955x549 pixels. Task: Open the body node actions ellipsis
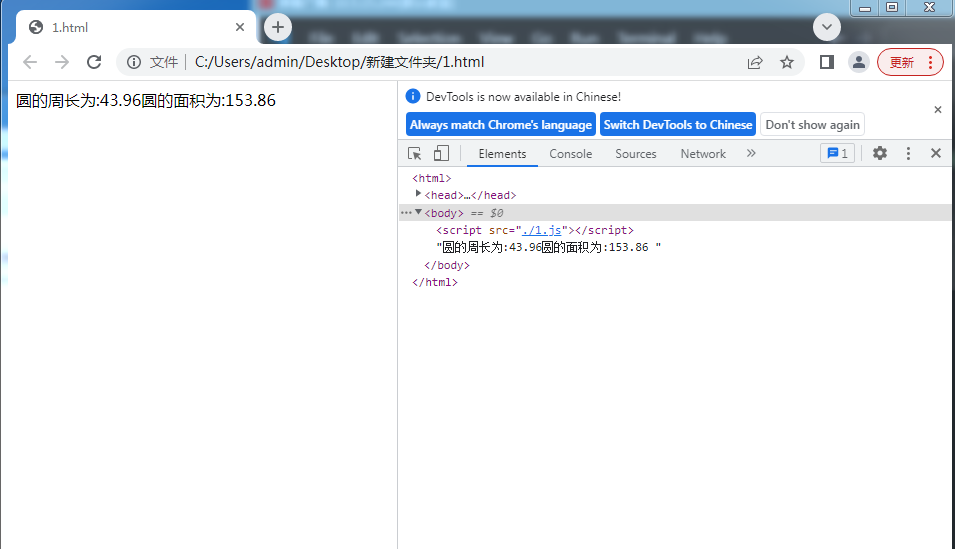[406, 213]
